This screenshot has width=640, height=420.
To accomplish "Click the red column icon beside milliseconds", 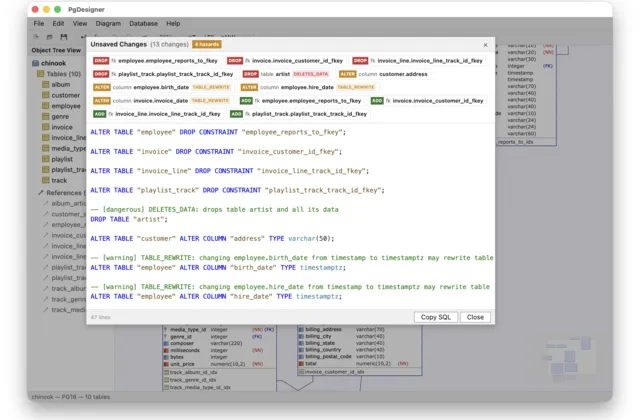I will pos(166,350).
